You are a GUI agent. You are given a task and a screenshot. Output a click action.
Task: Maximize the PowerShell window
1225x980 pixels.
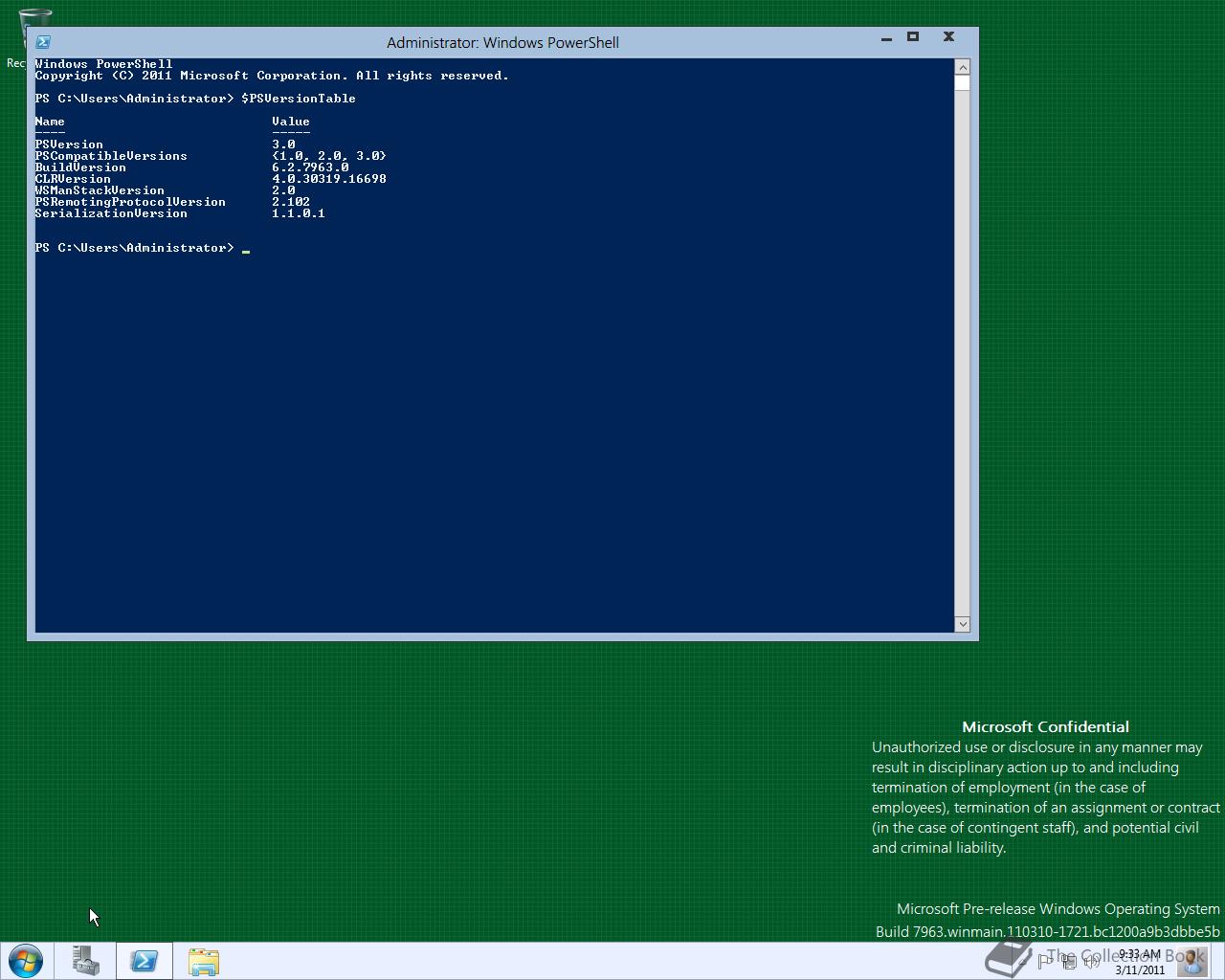click(x=913, y=37)
